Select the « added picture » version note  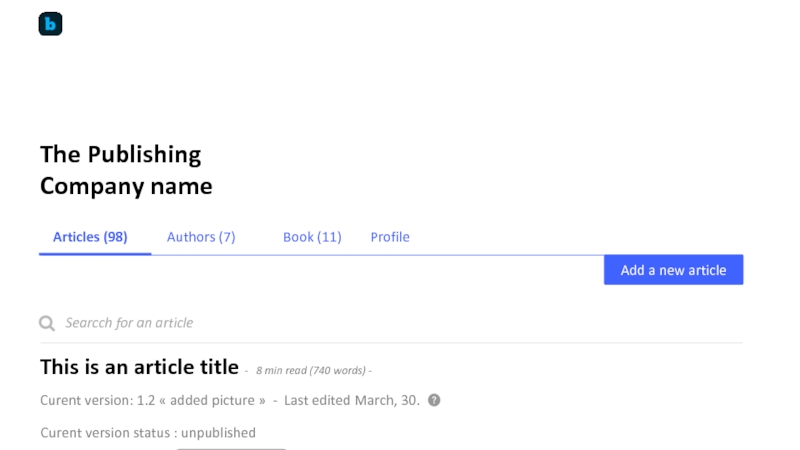click(217, 400)
